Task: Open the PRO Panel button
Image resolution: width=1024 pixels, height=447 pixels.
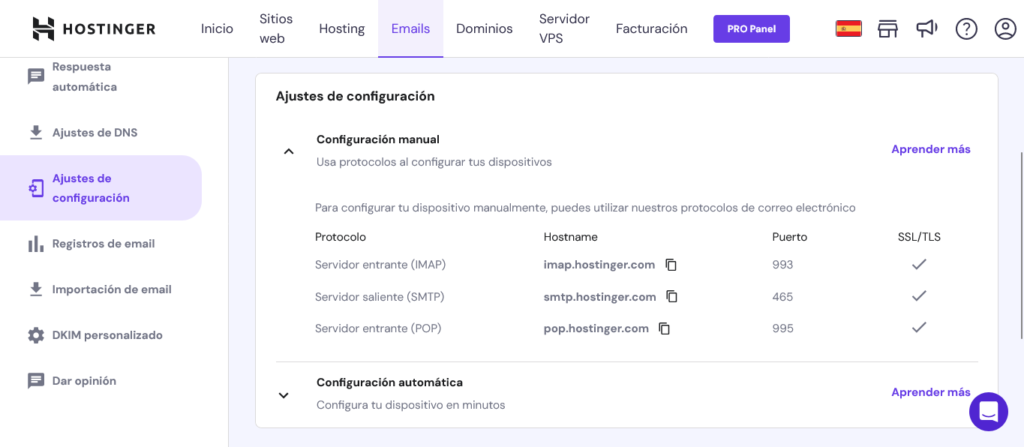Action: point(752,29)
